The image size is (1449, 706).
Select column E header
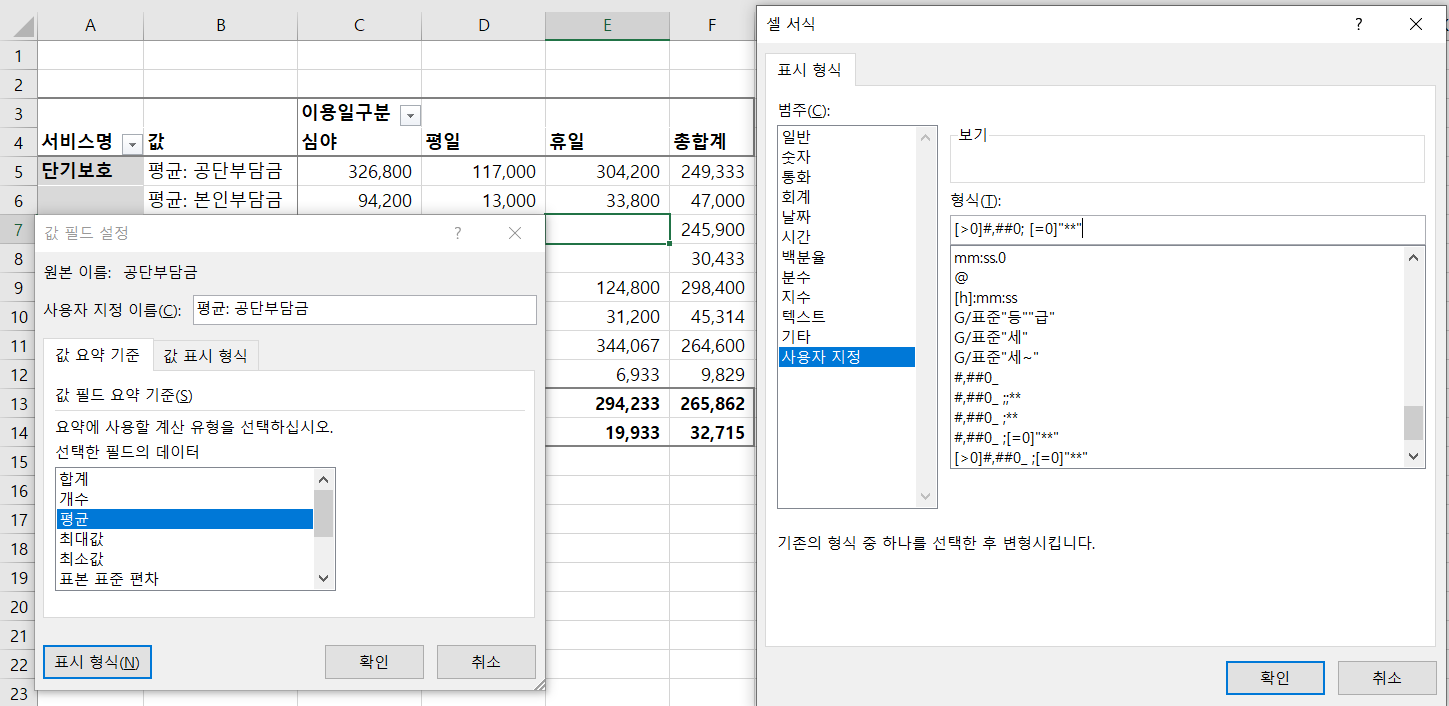coord(607,26)
